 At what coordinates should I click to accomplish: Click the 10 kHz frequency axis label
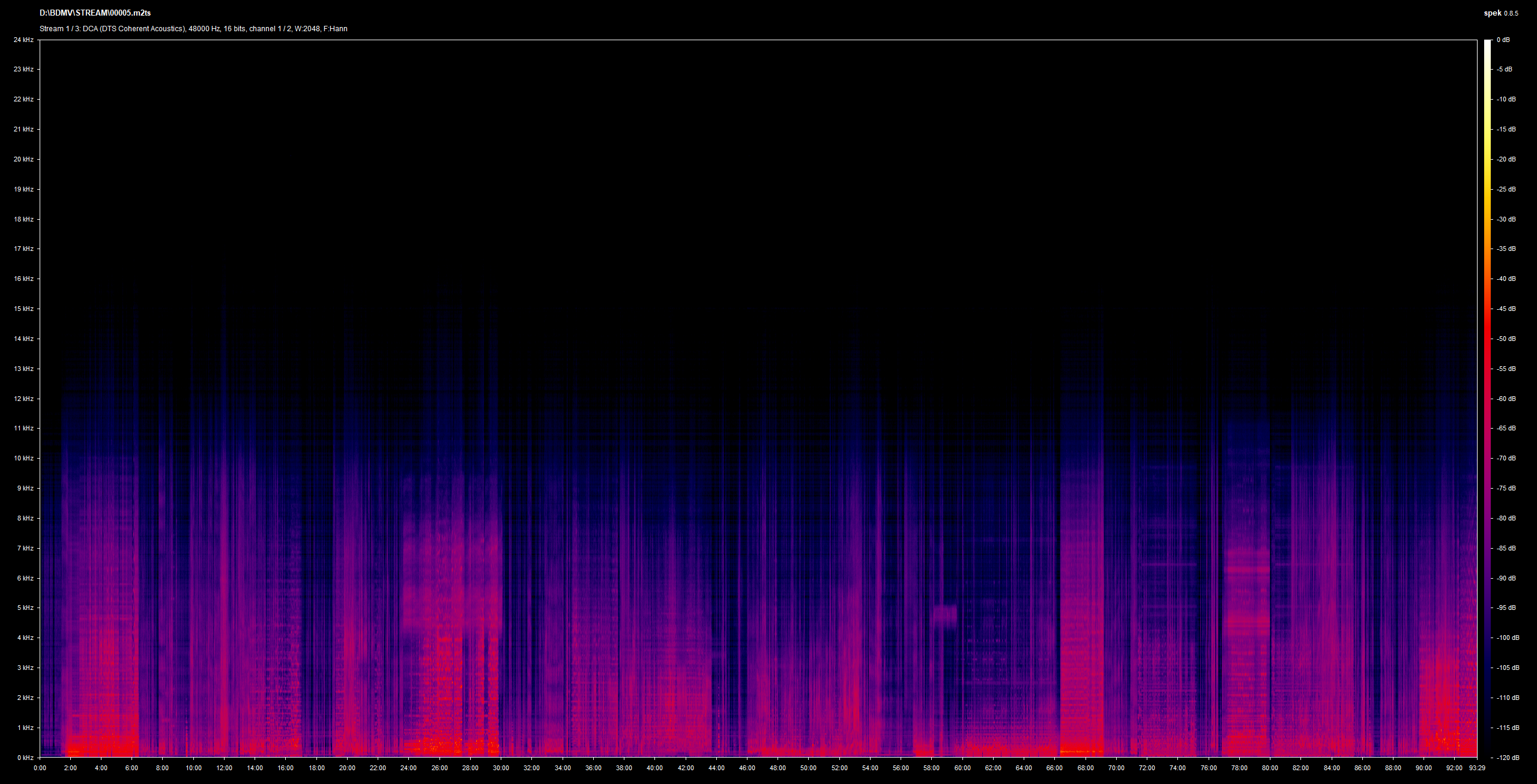(23, 458)
